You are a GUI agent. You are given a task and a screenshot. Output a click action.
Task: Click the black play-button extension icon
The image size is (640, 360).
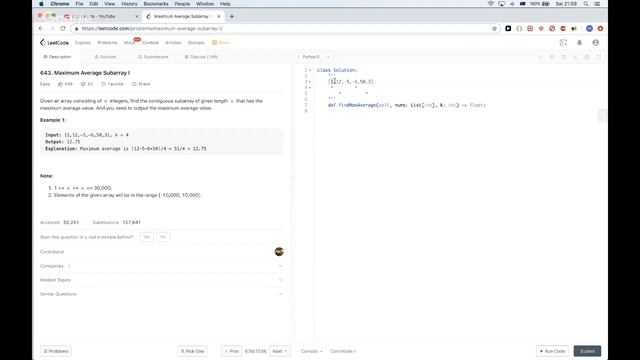tap(508, 29)
